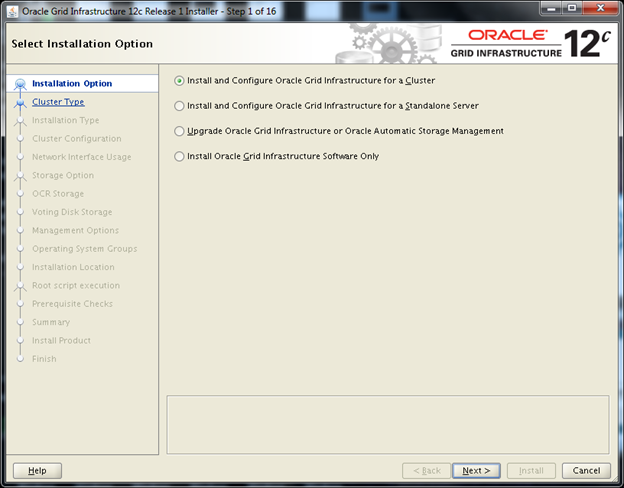Click the OCR Storage step

coord(58,193)
